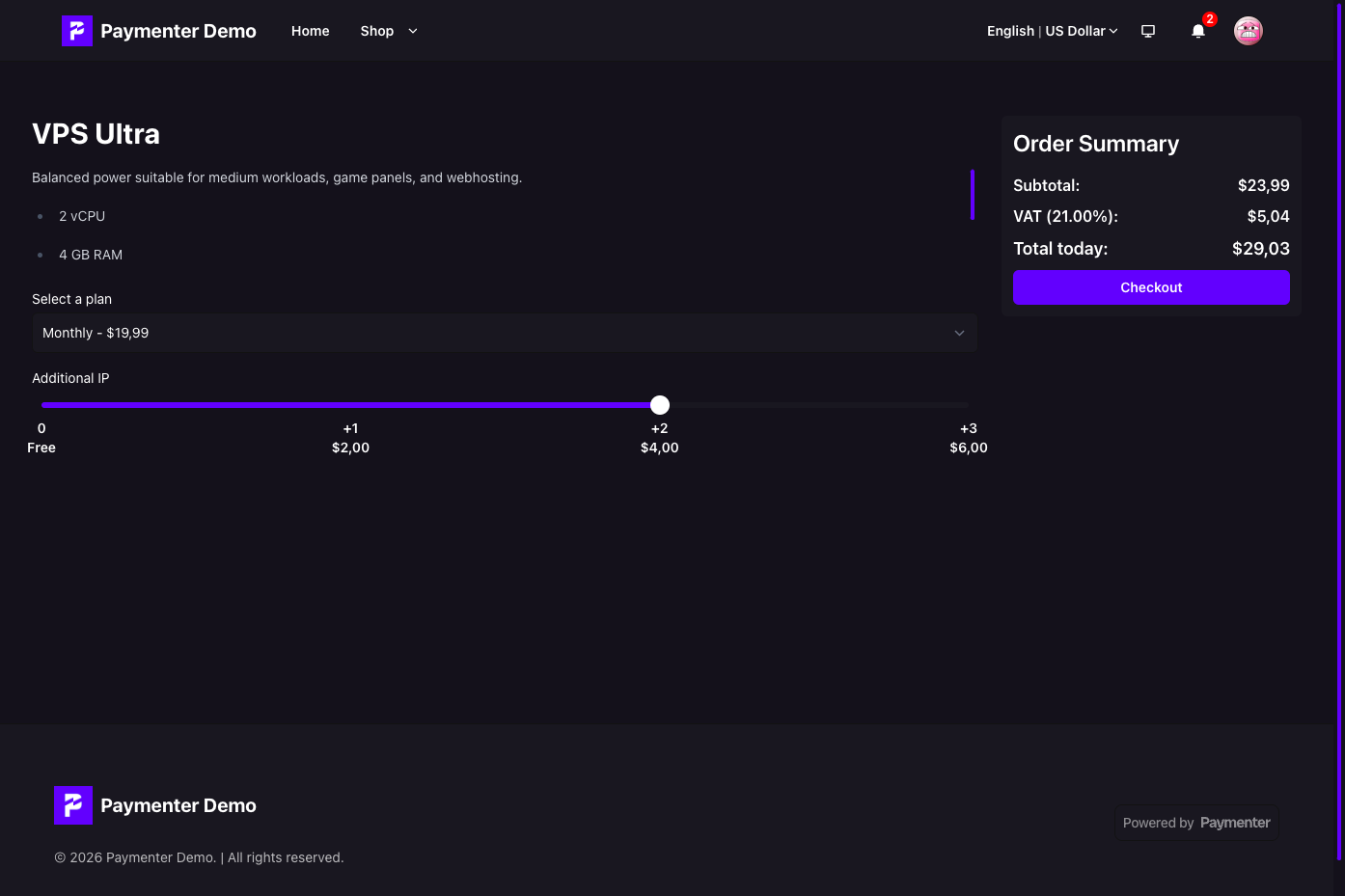Image resolution: width=1345 pixels, height=896 pixels.
Task: Select the +2 $4,00 IP label
Action: [660, 438]
